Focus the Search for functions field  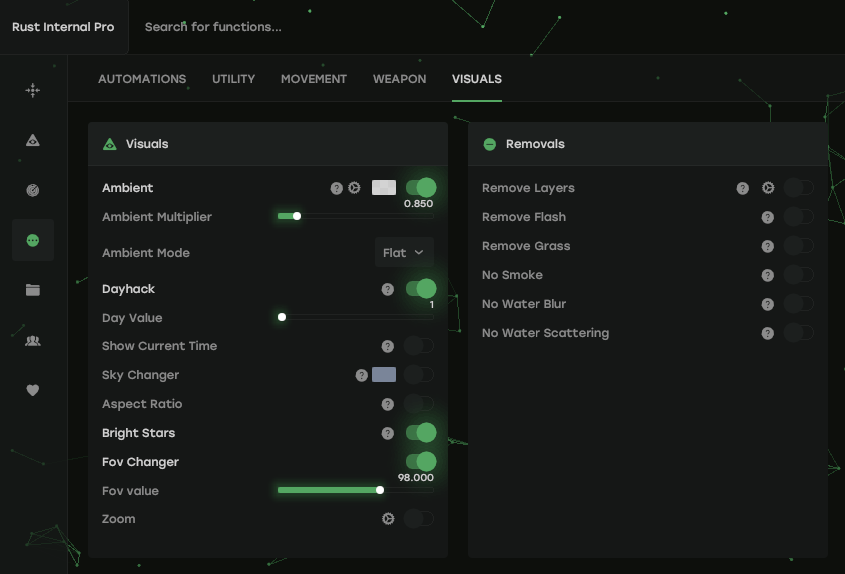(213, 27)
